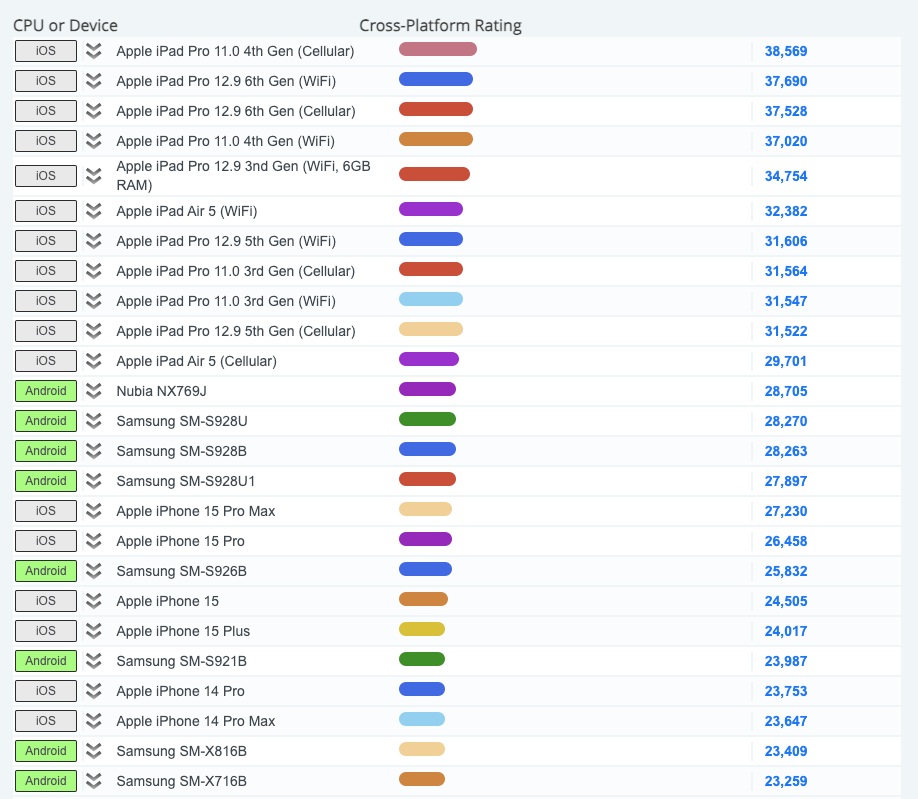Expand chevron for iPad Pro 12.9 6th Gen (Cellular)

[x=94, y=111]
